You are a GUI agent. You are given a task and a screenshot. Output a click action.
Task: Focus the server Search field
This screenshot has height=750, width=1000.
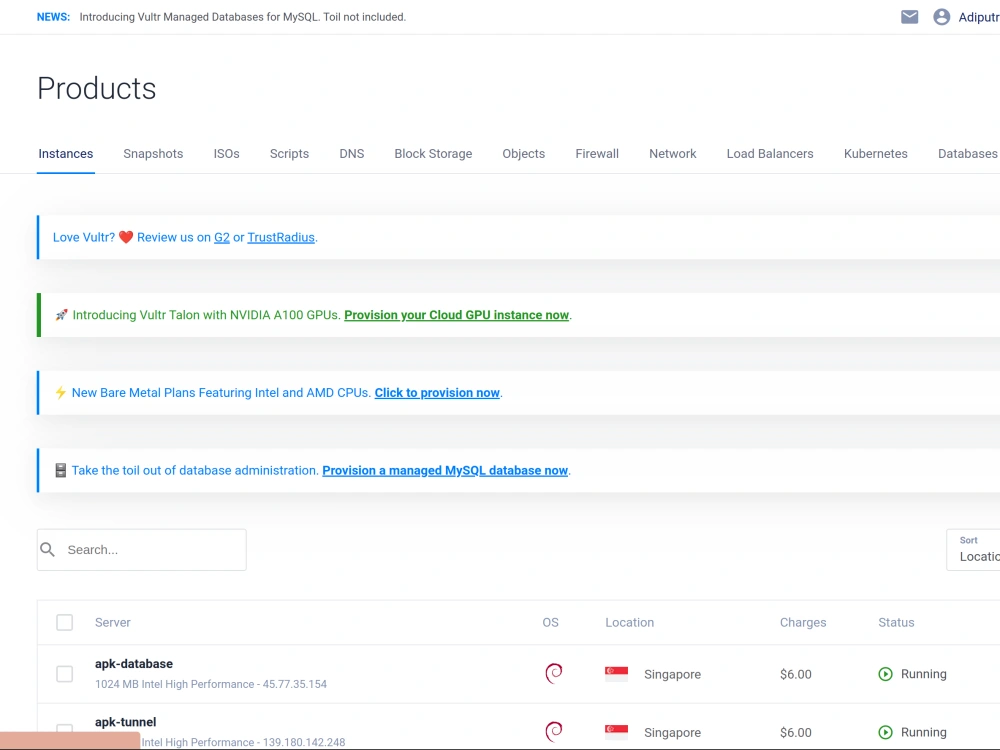[x=142, y=550]
